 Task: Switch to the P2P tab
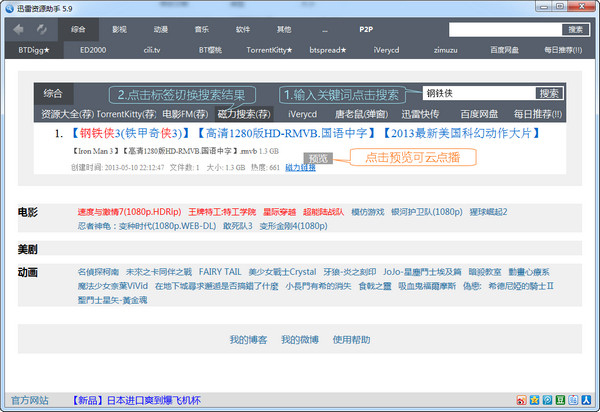(x=366, y=29)
